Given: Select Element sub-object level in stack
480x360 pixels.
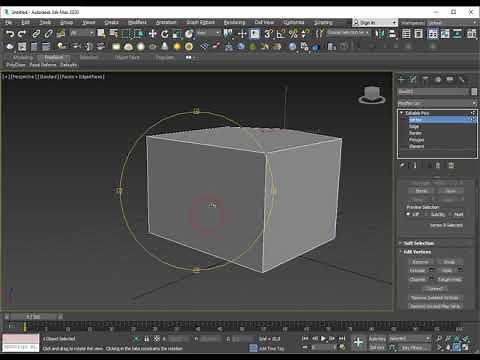Looking at the screenshot, I should [416, 146].
